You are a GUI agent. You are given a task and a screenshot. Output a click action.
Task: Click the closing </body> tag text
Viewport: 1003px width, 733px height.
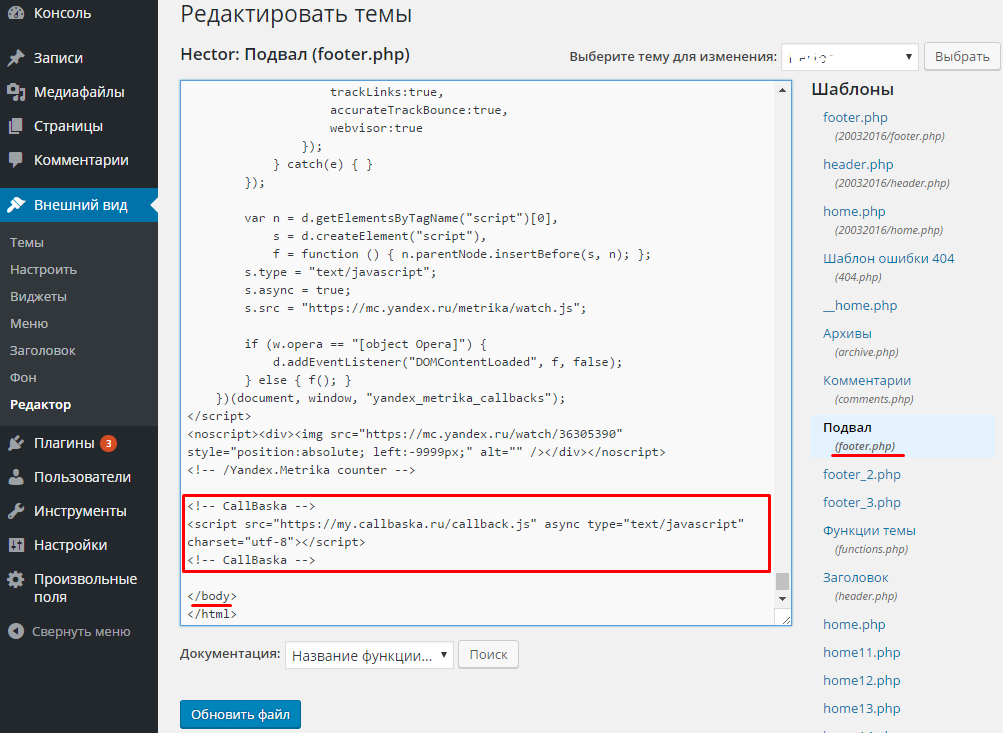[212, 595]
